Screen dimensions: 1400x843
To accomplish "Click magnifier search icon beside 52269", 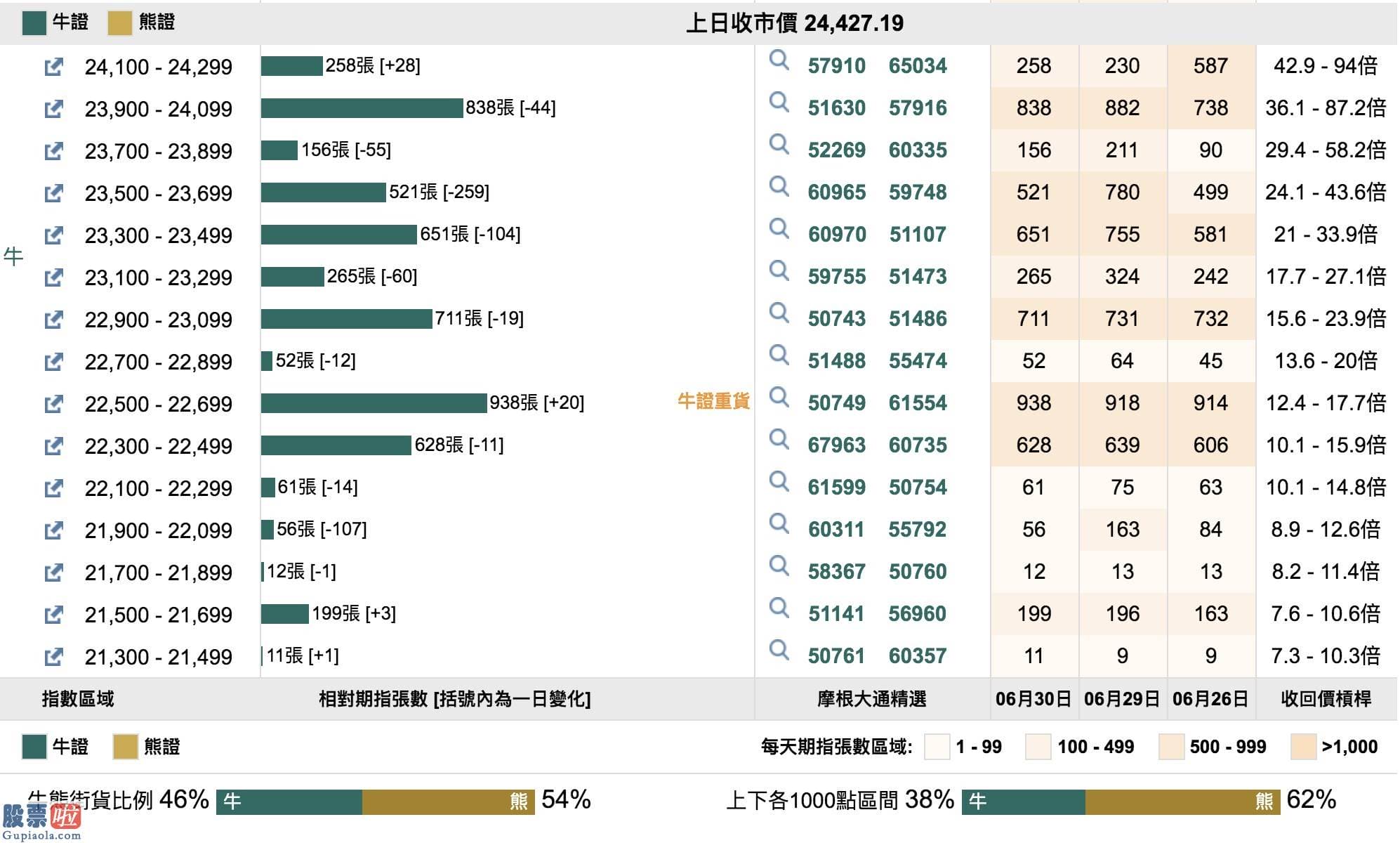I will click(x=779, y=145).
